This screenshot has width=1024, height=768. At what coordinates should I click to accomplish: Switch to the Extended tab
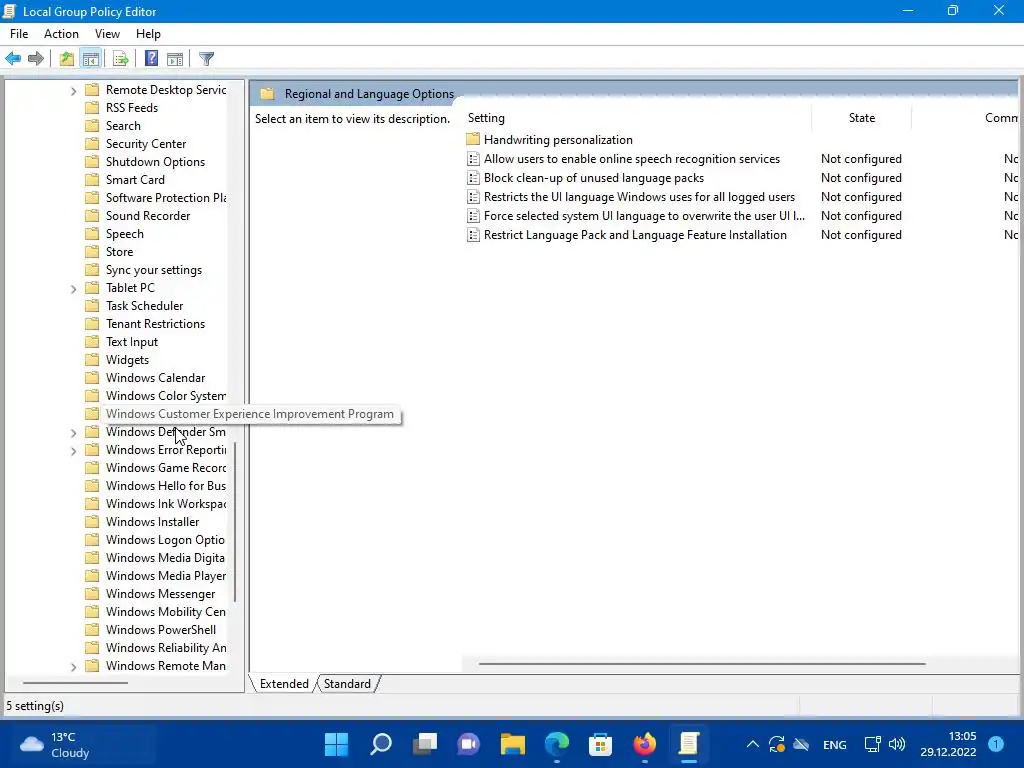click(284, 684)
